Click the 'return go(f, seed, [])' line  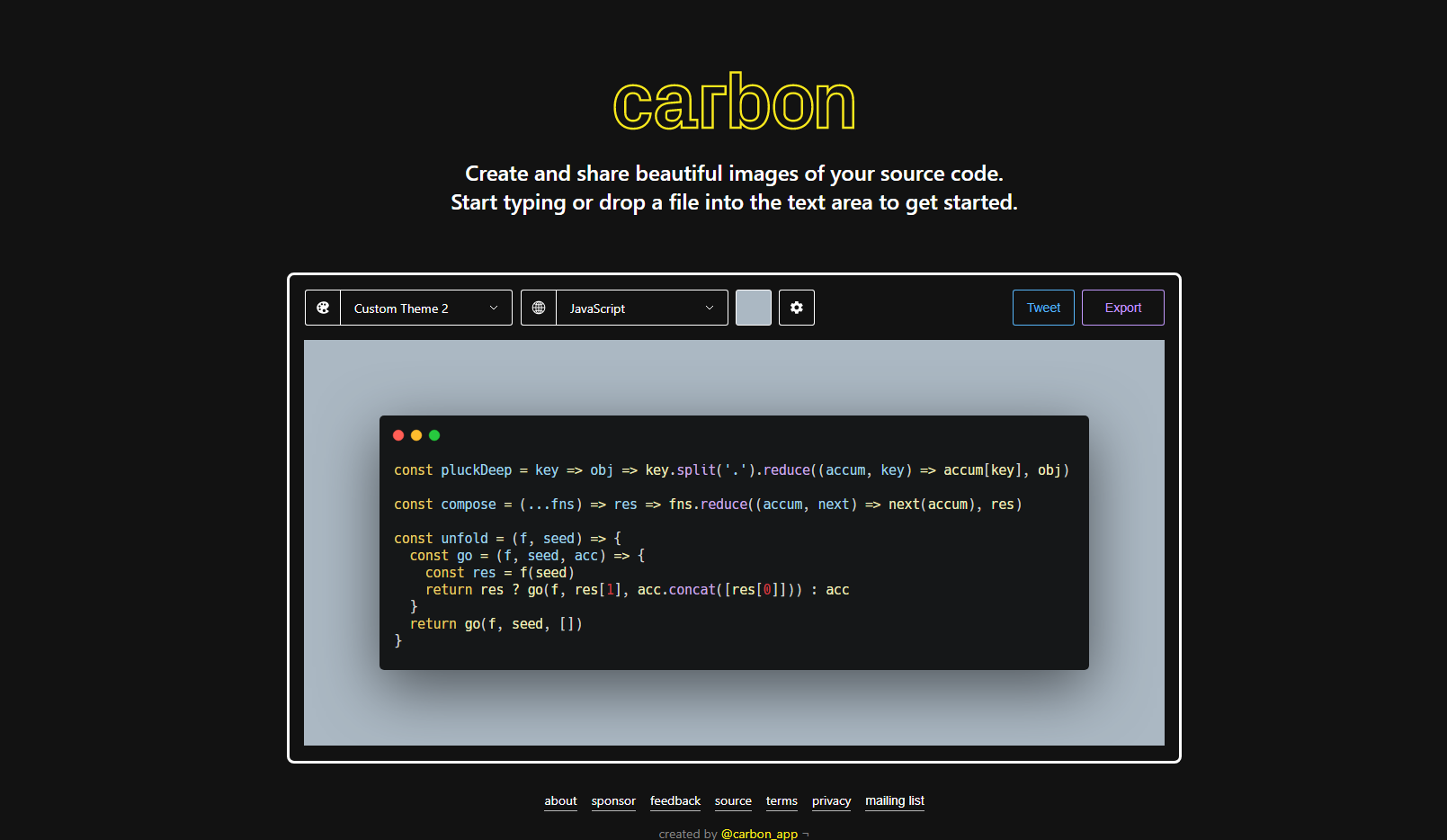coord(496,624)
